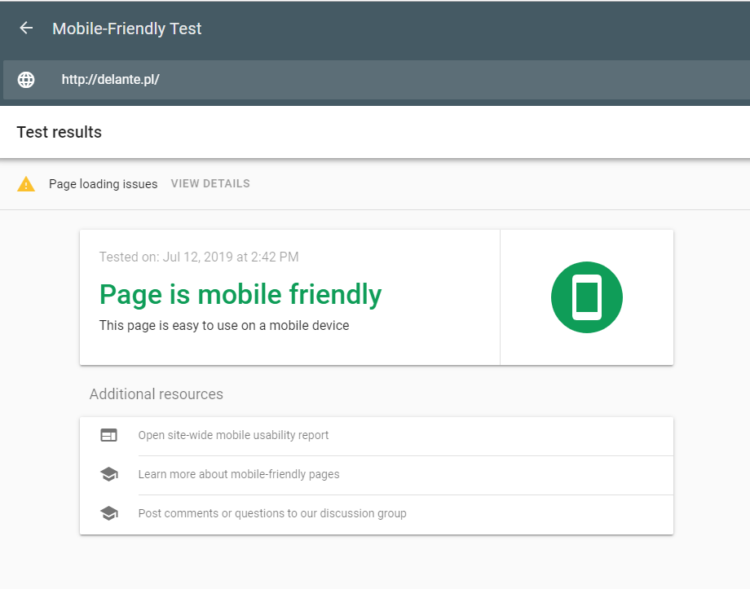This screenshot has width=750, height=589.
Task: Click the globe icon beside the URL
Action: pyautogui.click(x=26, y=79)
